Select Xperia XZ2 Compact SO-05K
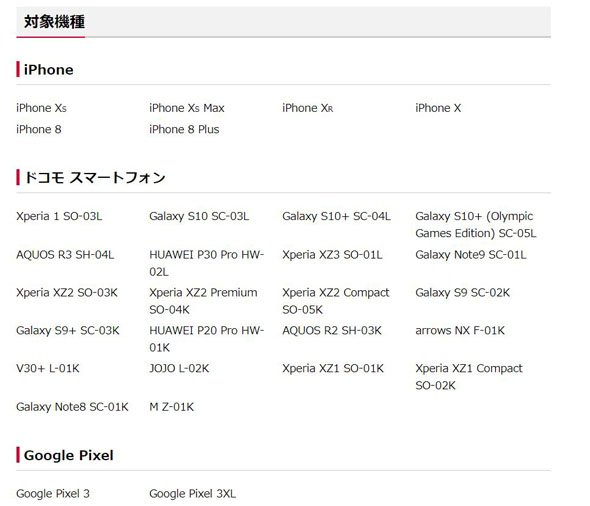This screenshot has height=506, width=590. point(336,301)
